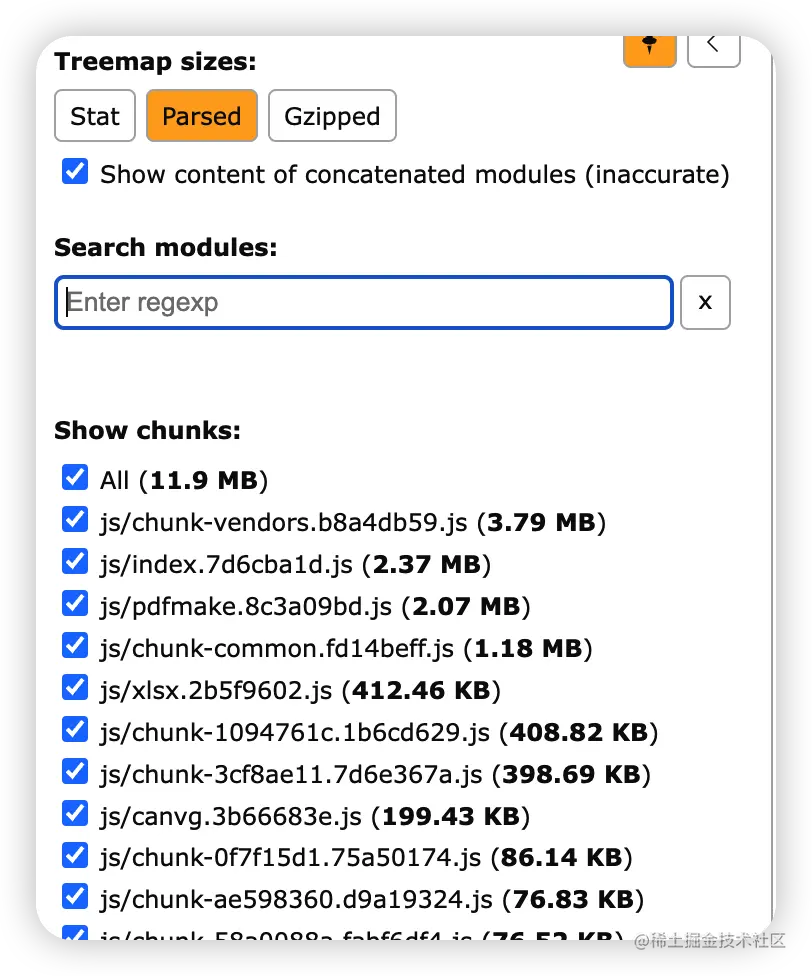Screen dimensions: 812x976
Task: Disable chunk-common.fd14beff.js chunk
Action: click(75, 645)
